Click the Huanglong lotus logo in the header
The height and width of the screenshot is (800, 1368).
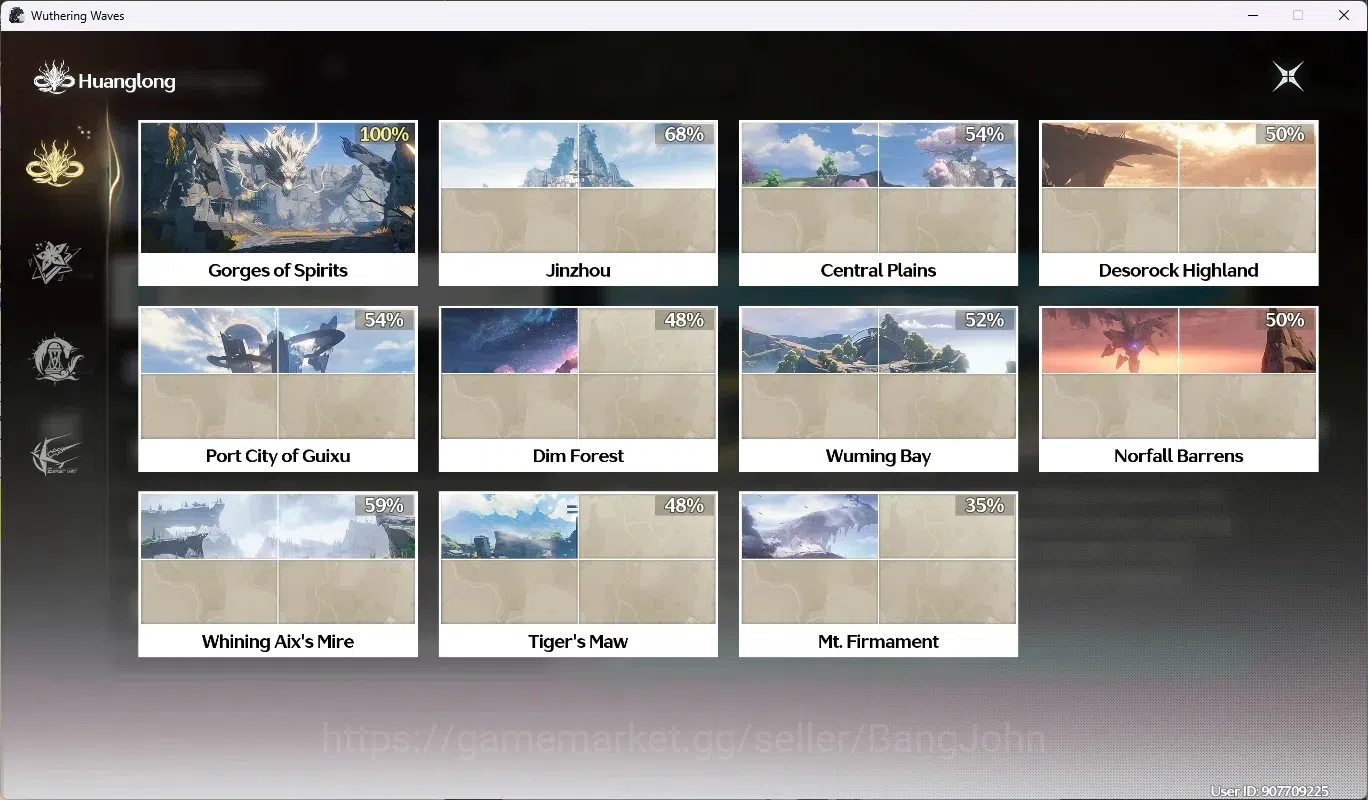click(x=54, y=78)
